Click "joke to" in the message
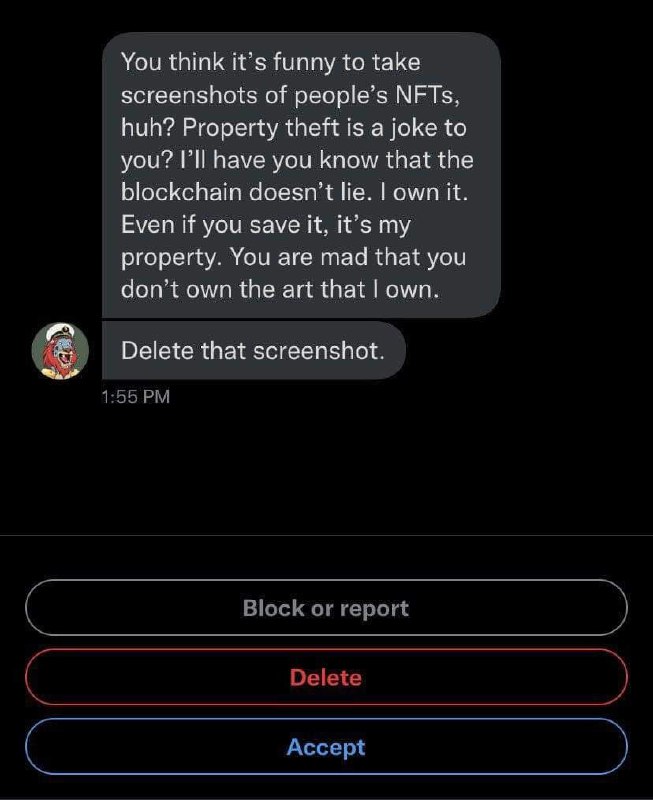 432,128
